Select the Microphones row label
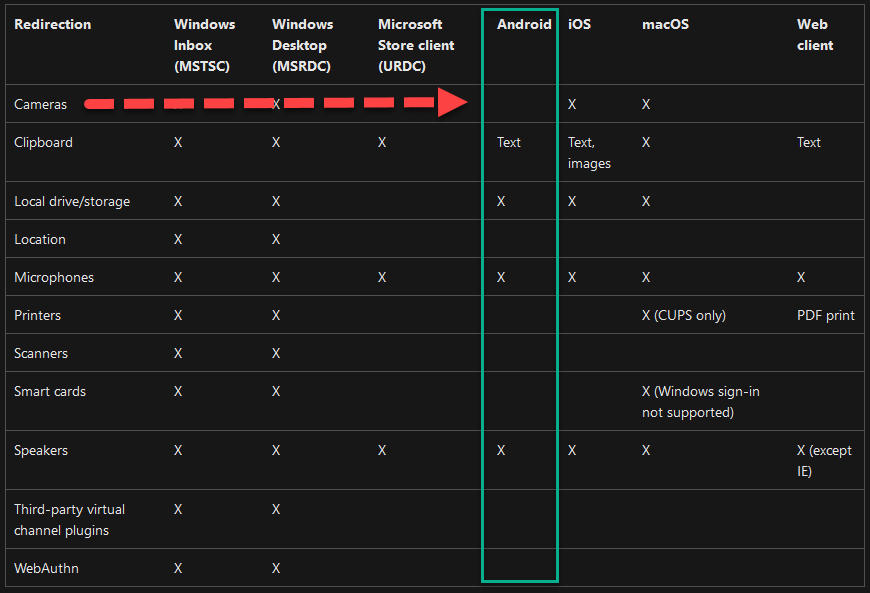The width and height of the screenshot is (870, 593). click(54, 277)
